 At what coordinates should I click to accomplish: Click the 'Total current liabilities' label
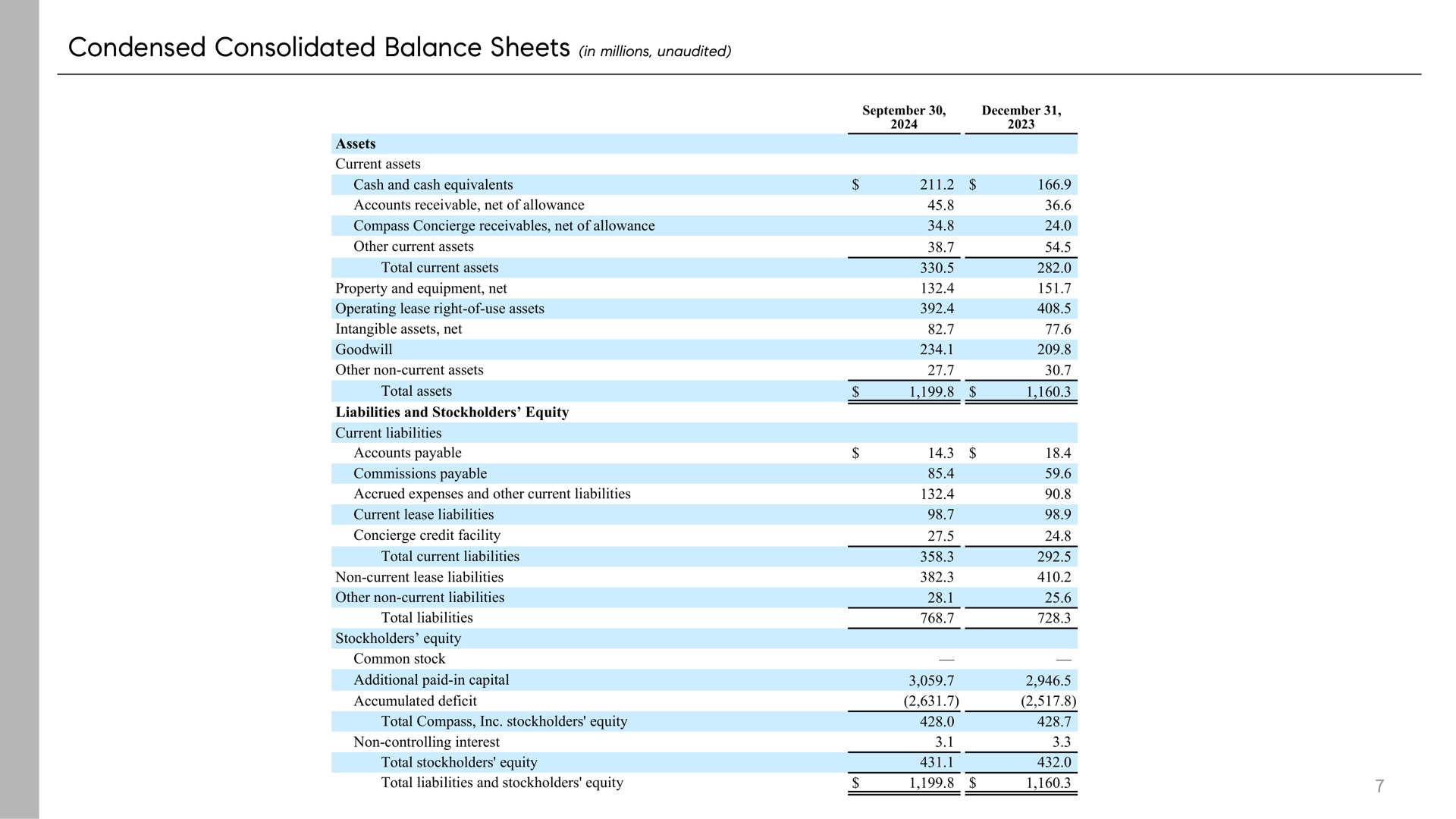coord(450,557)
